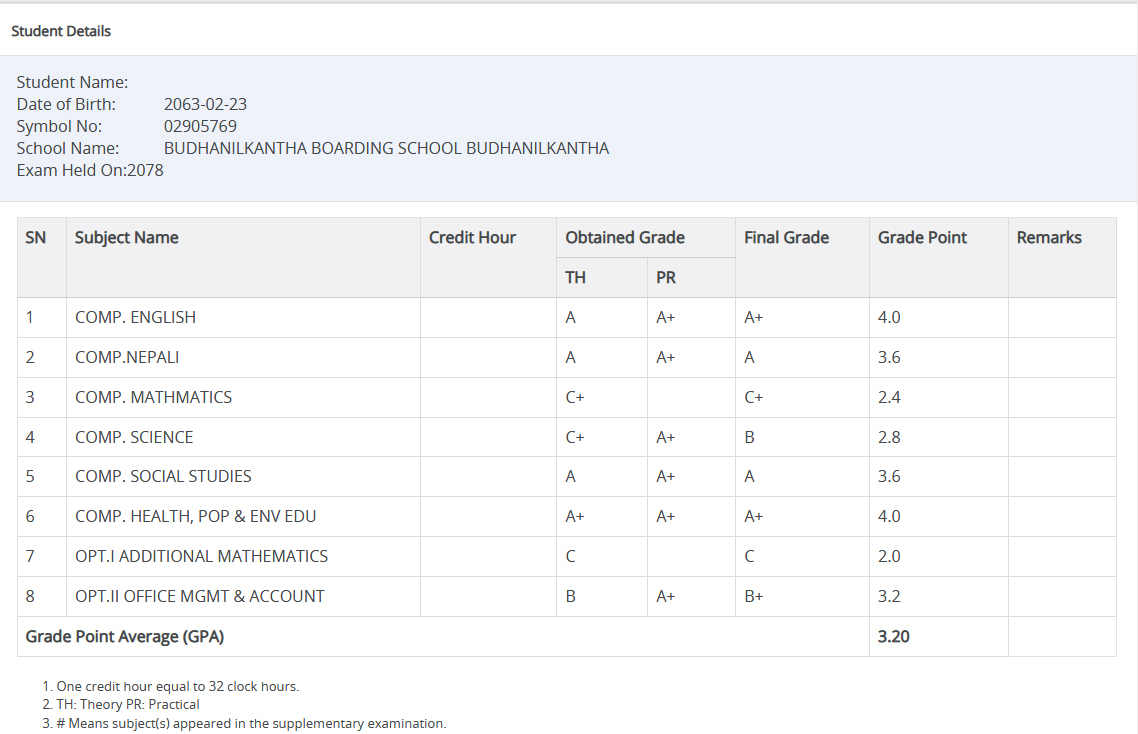Click the Remarks column header

click(x=1049, y=237)
